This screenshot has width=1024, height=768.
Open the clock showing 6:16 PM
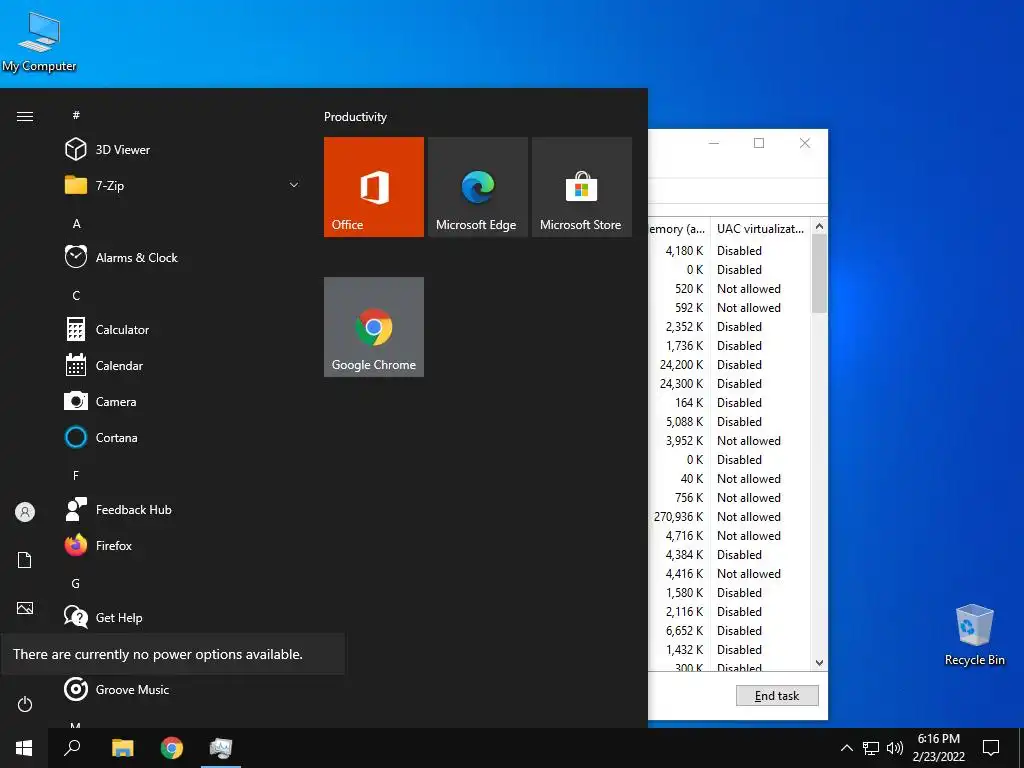point(938,748)
